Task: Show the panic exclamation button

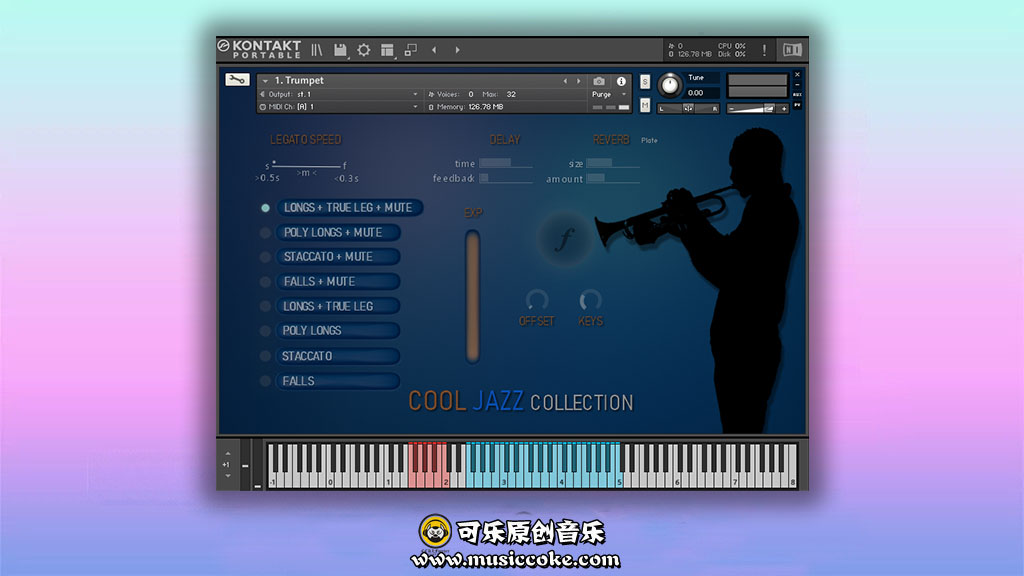Action: click(764, 50)
